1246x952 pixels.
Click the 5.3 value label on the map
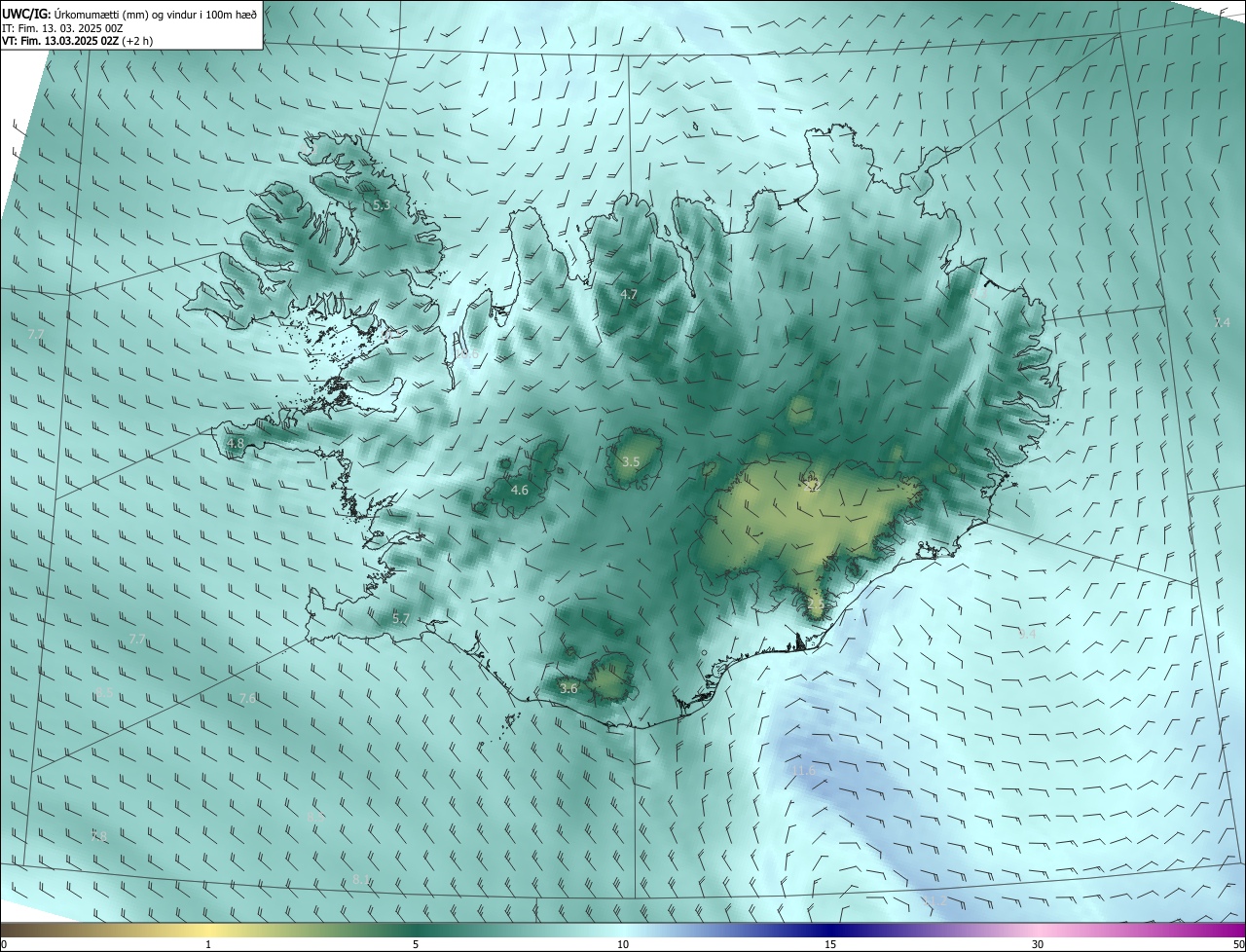click(x=382, y=205)
